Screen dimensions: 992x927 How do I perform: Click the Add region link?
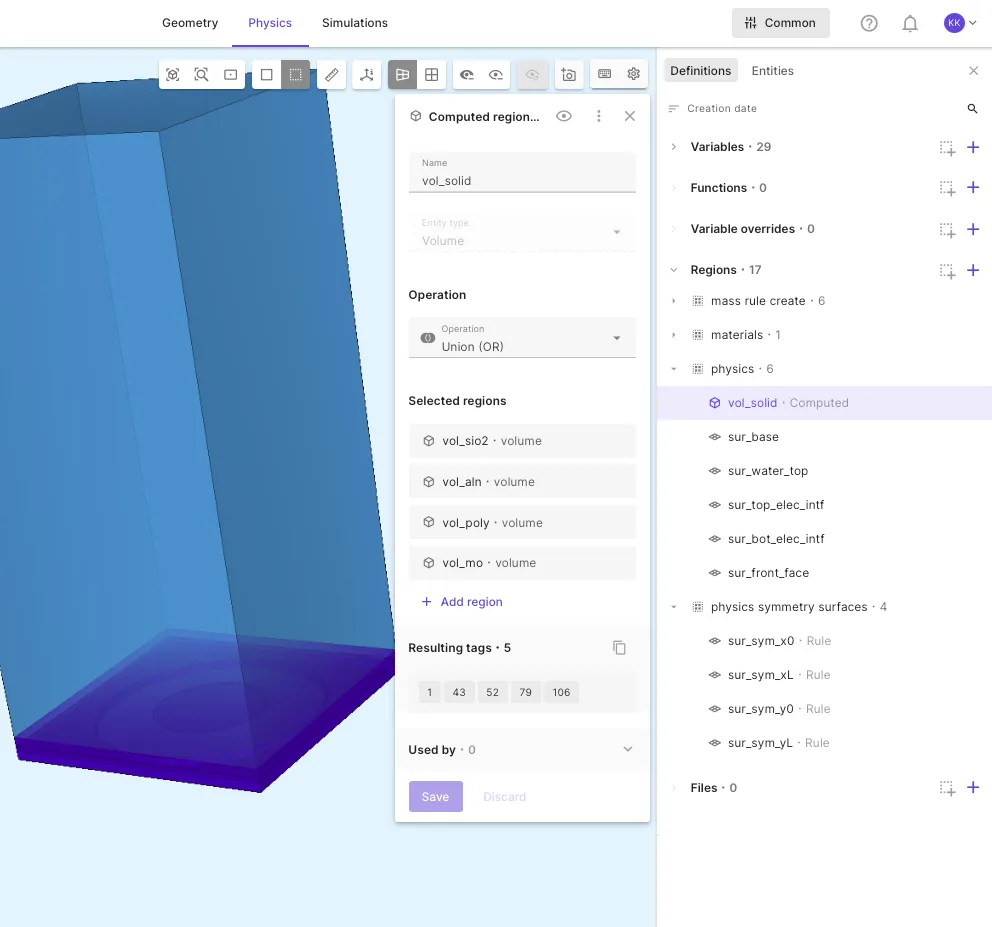pyautogui.click(x=462, y=602)
